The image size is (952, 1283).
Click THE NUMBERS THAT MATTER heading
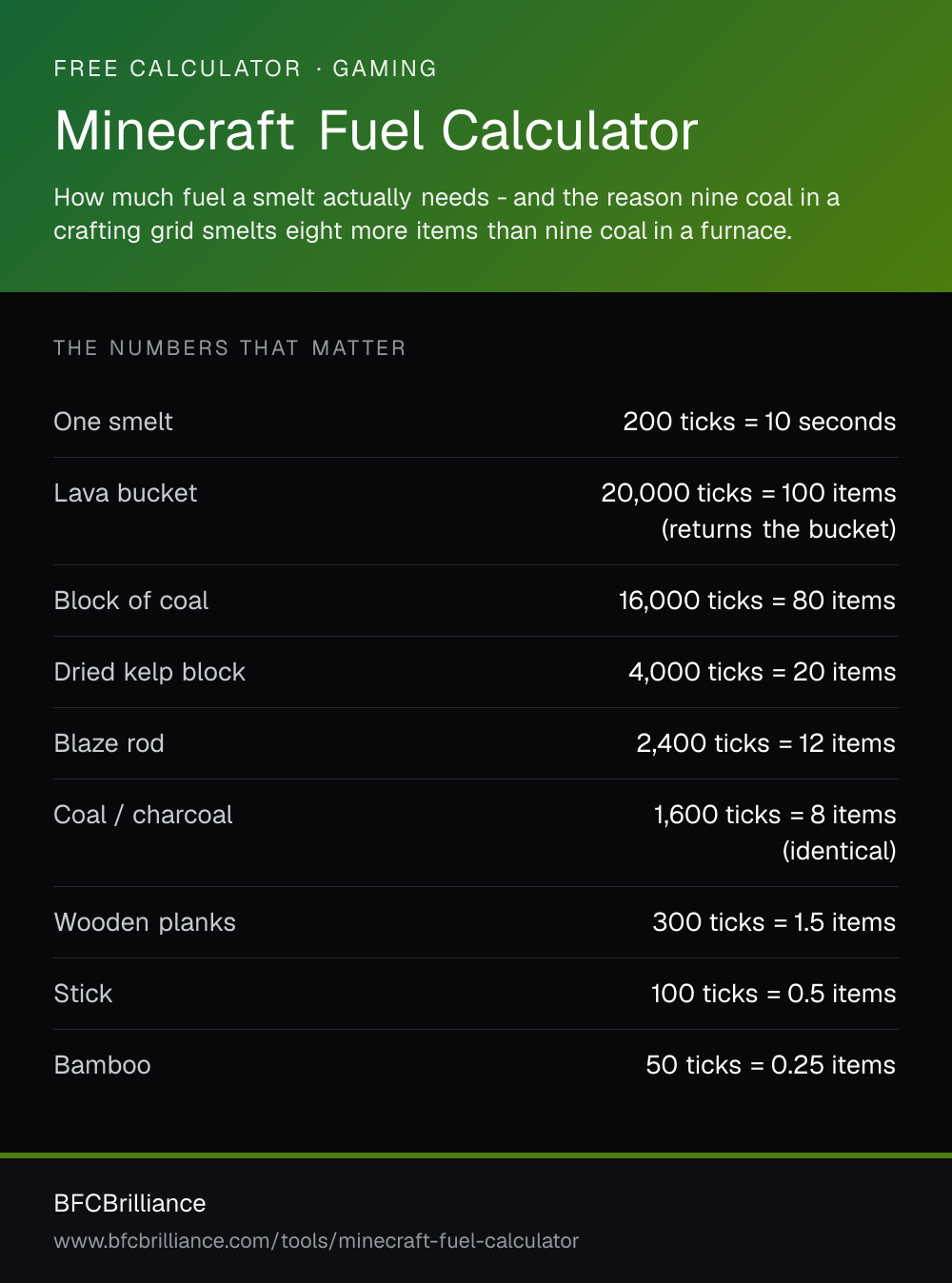point(230,348)
